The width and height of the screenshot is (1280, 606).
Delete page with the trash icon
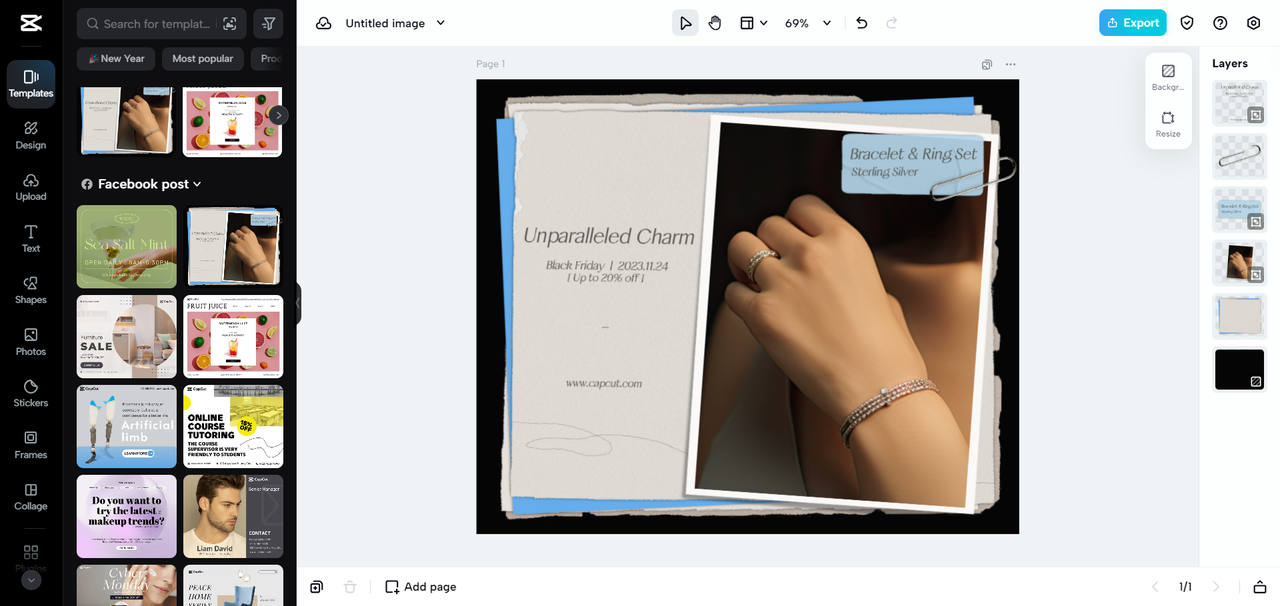click(x=350, y=587)
